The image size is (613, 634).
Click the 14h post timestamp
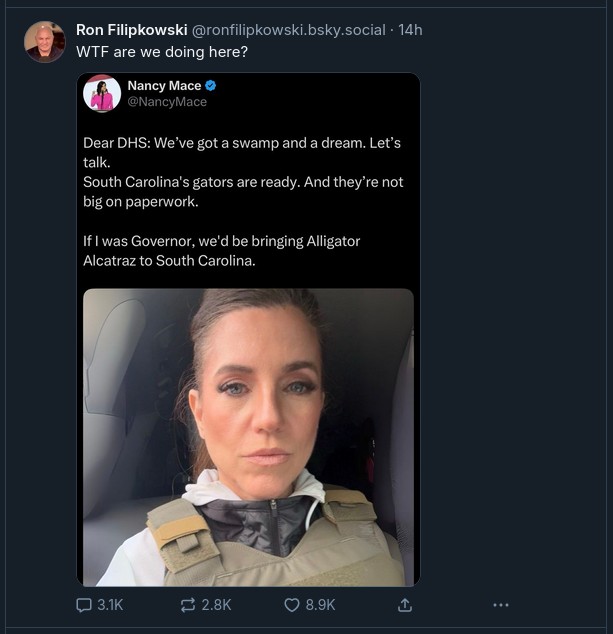[x=410, y=30]
